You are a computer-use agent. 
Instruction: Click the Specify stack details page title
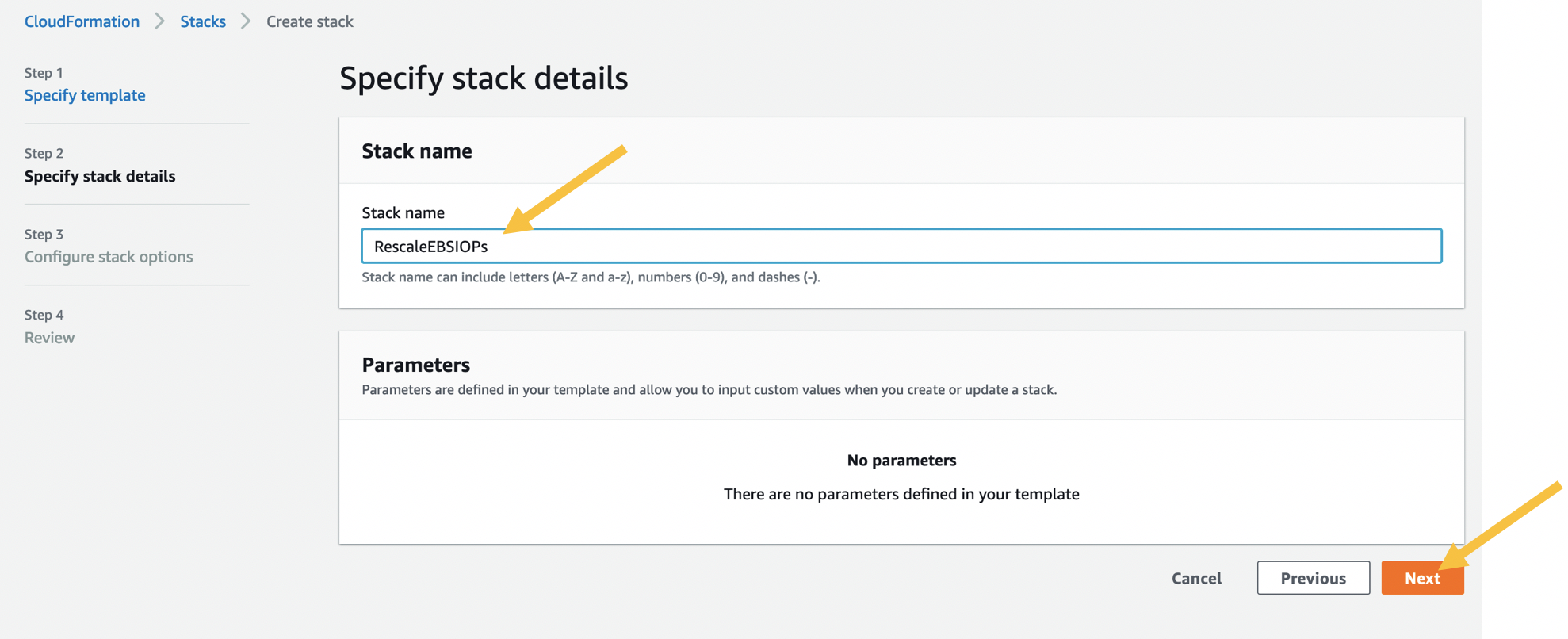tap(484, 78)
